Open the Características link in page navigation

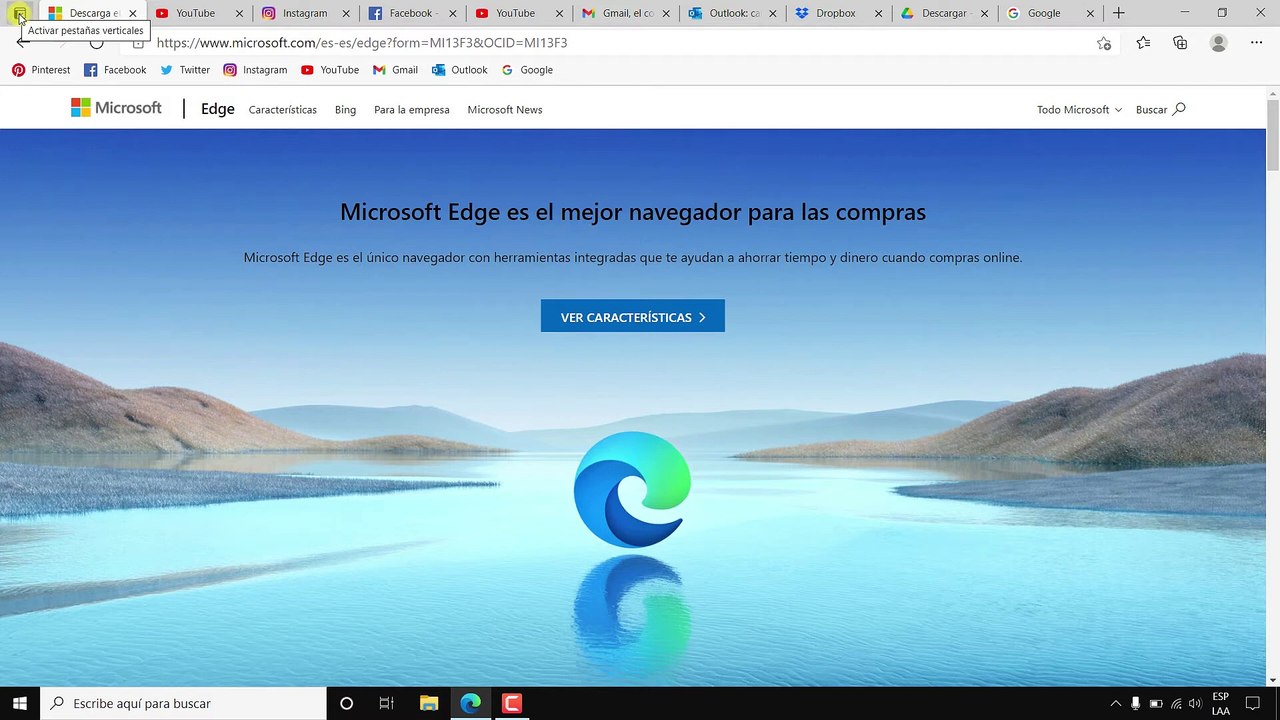coord(283,109)
